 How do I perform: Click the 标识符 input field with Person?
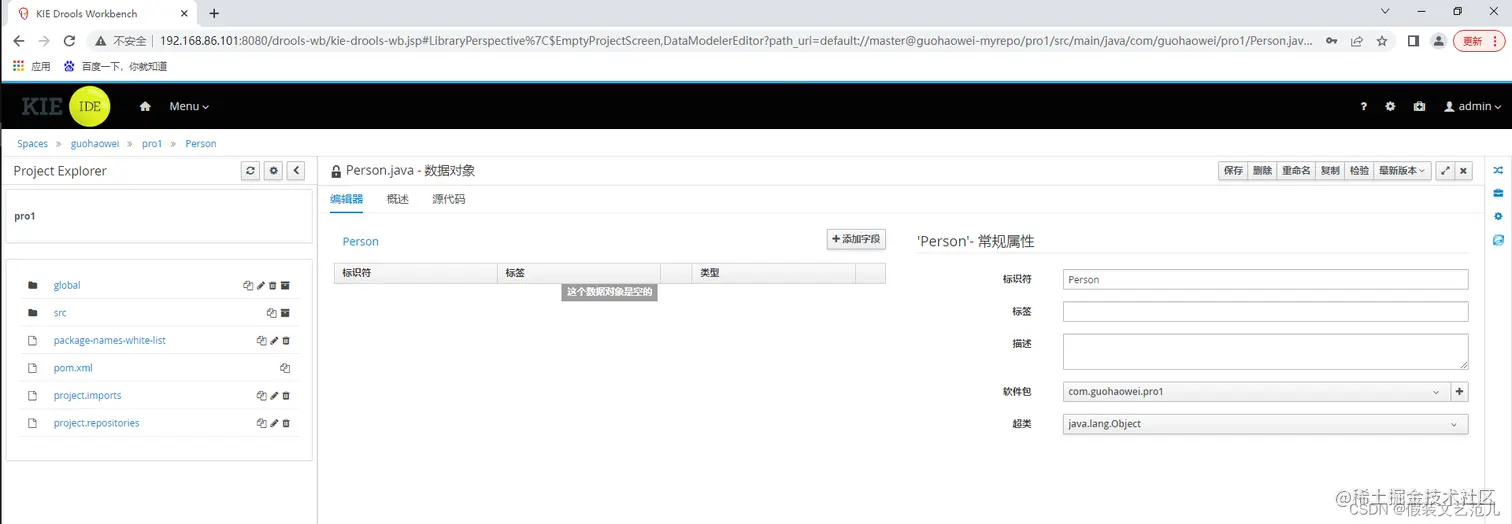pos(1265,279)
